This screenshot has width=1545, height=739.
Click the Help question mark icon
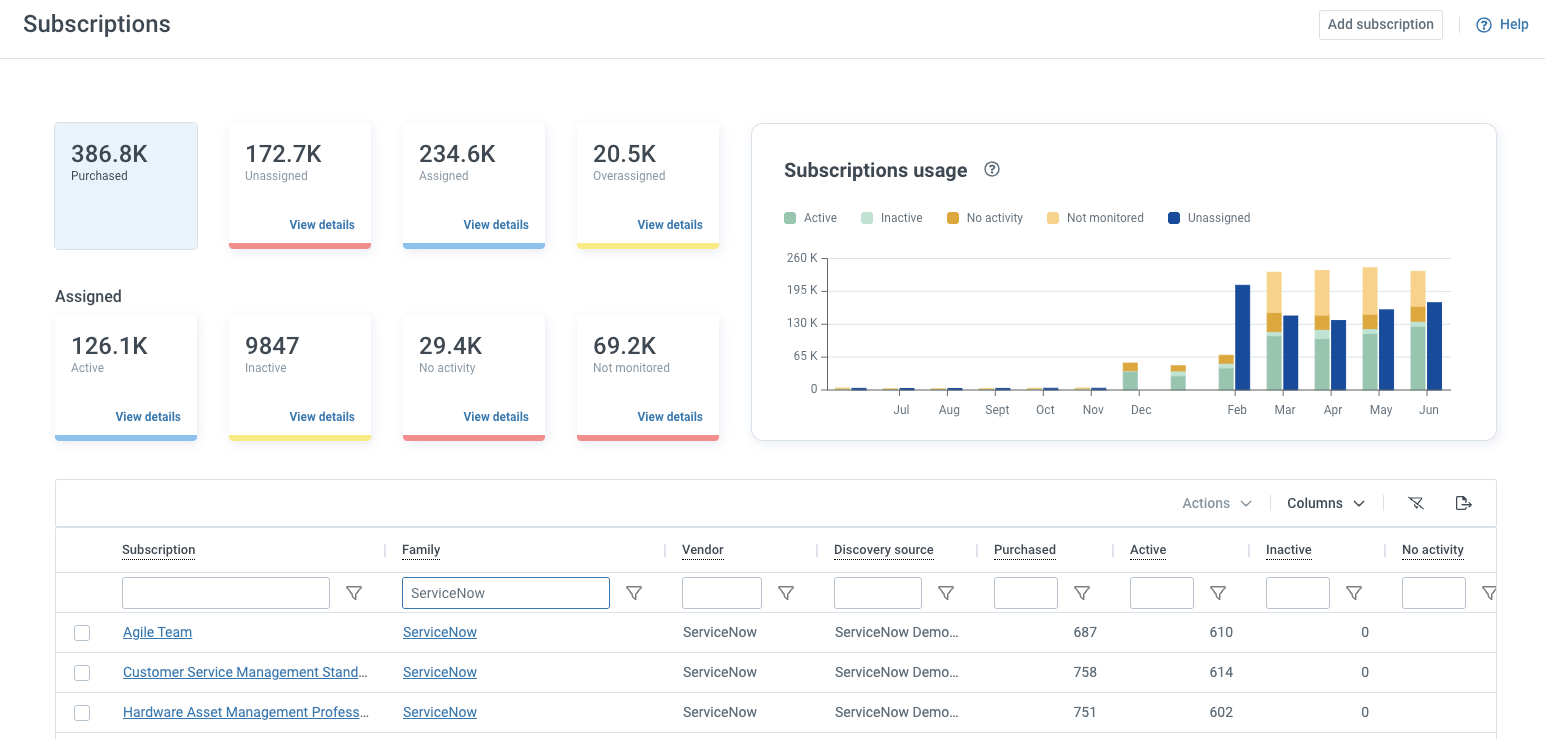[1484, 25]
